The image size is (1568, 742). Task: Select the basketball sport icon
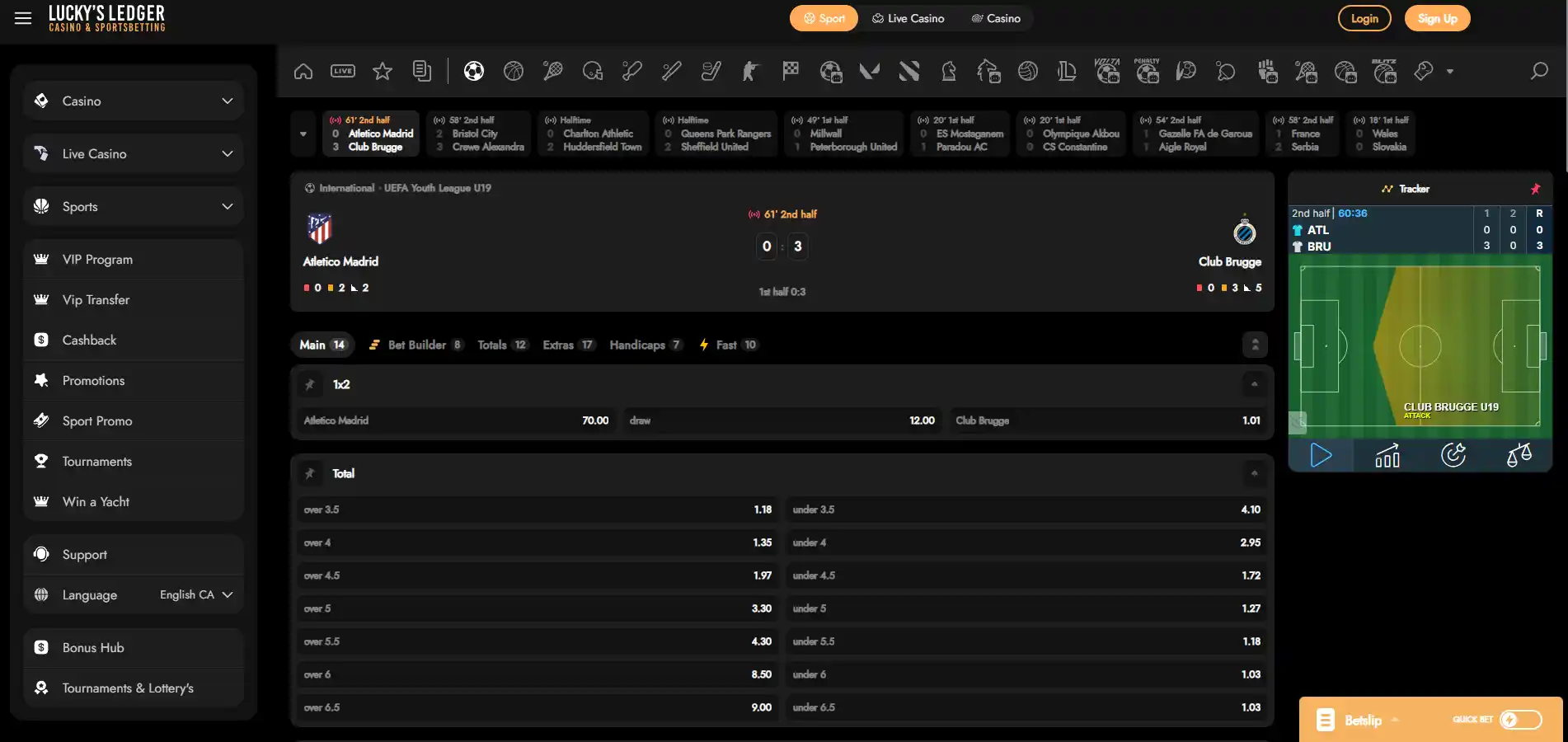tap(514, 72)
